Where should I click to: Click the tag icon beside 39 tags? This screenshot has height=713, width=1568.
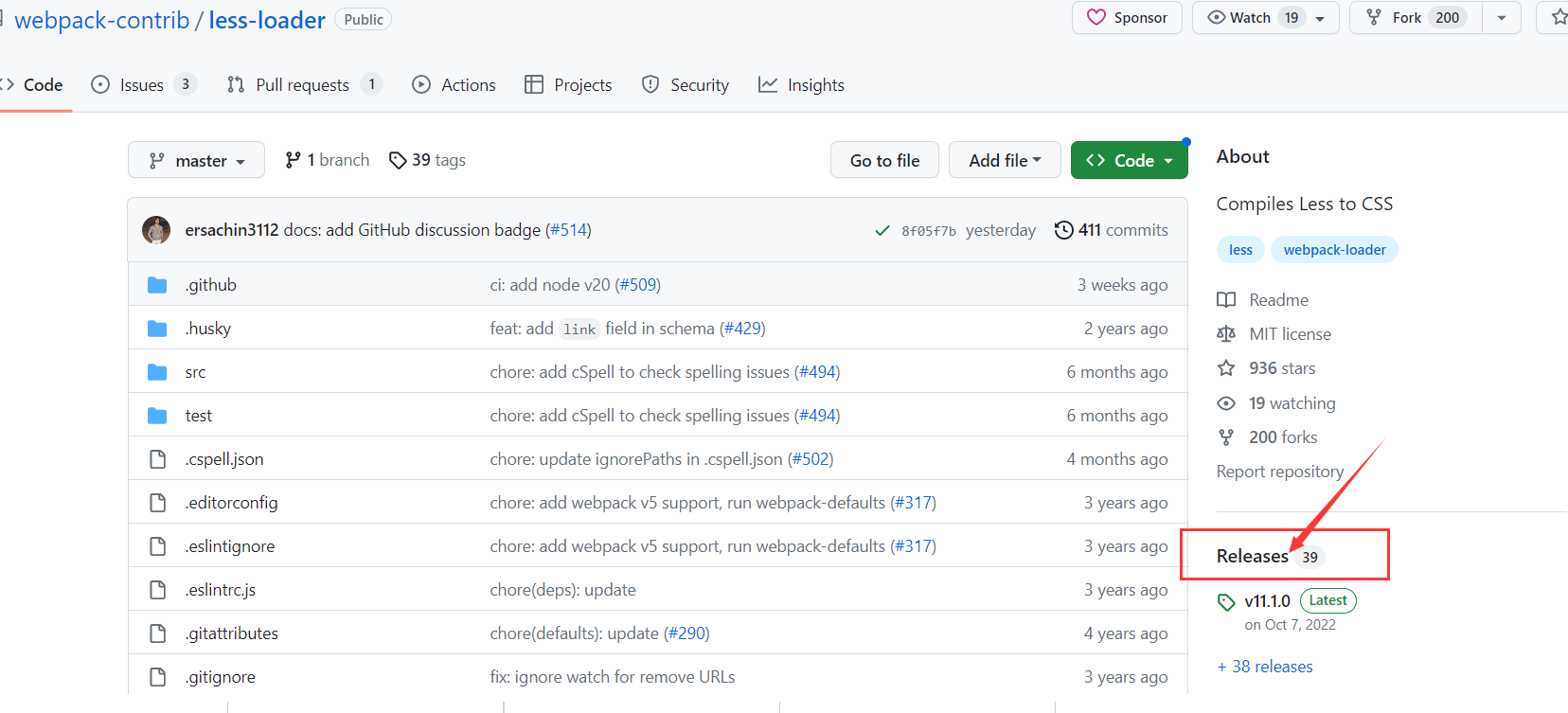pos(398,160)
